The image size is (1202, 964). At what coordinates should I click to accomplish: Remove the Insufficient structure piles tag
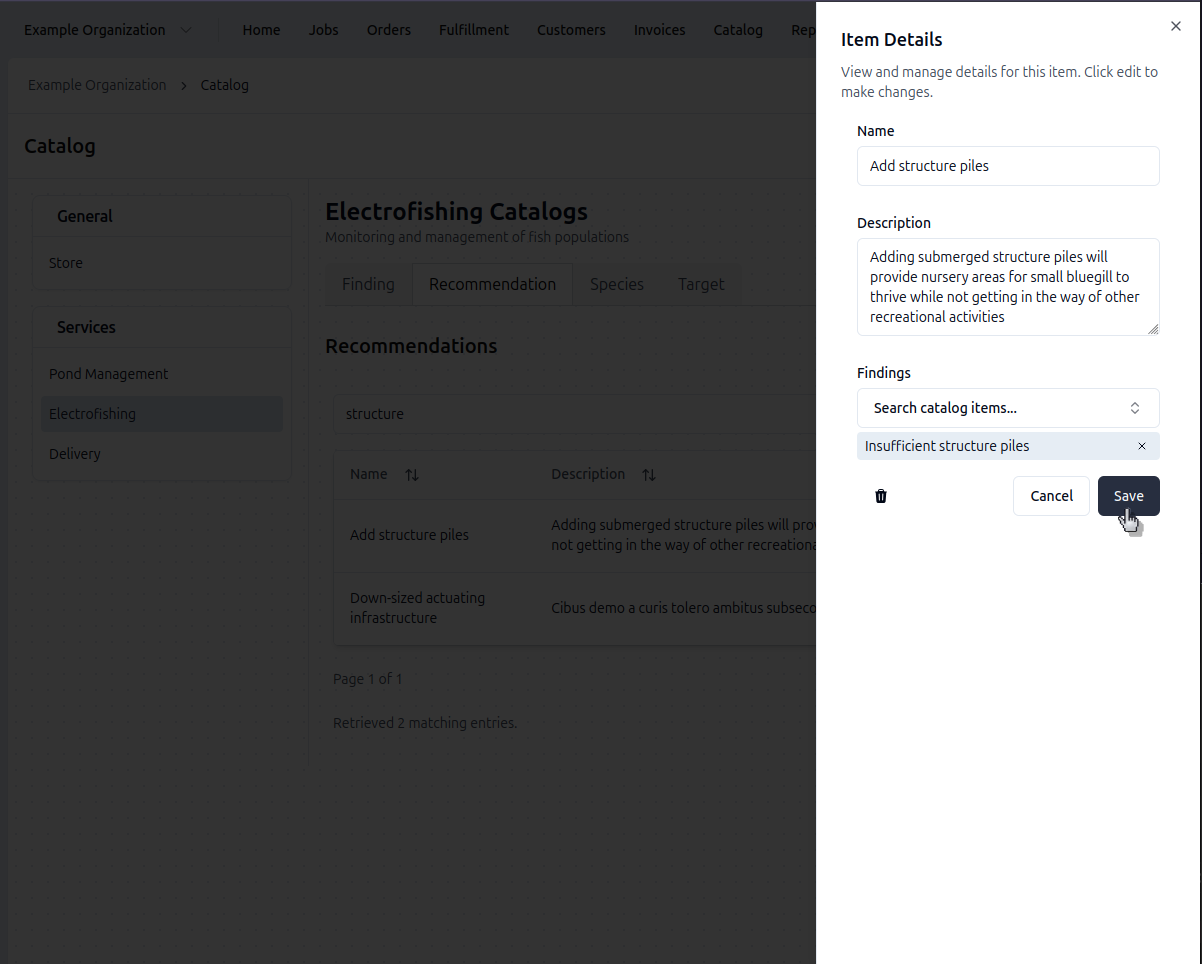(1142, 446)
